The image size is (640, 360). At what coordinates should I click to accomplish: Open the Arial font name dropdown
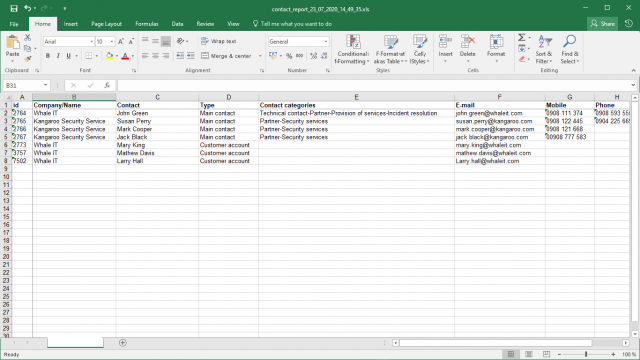[91, 42]
